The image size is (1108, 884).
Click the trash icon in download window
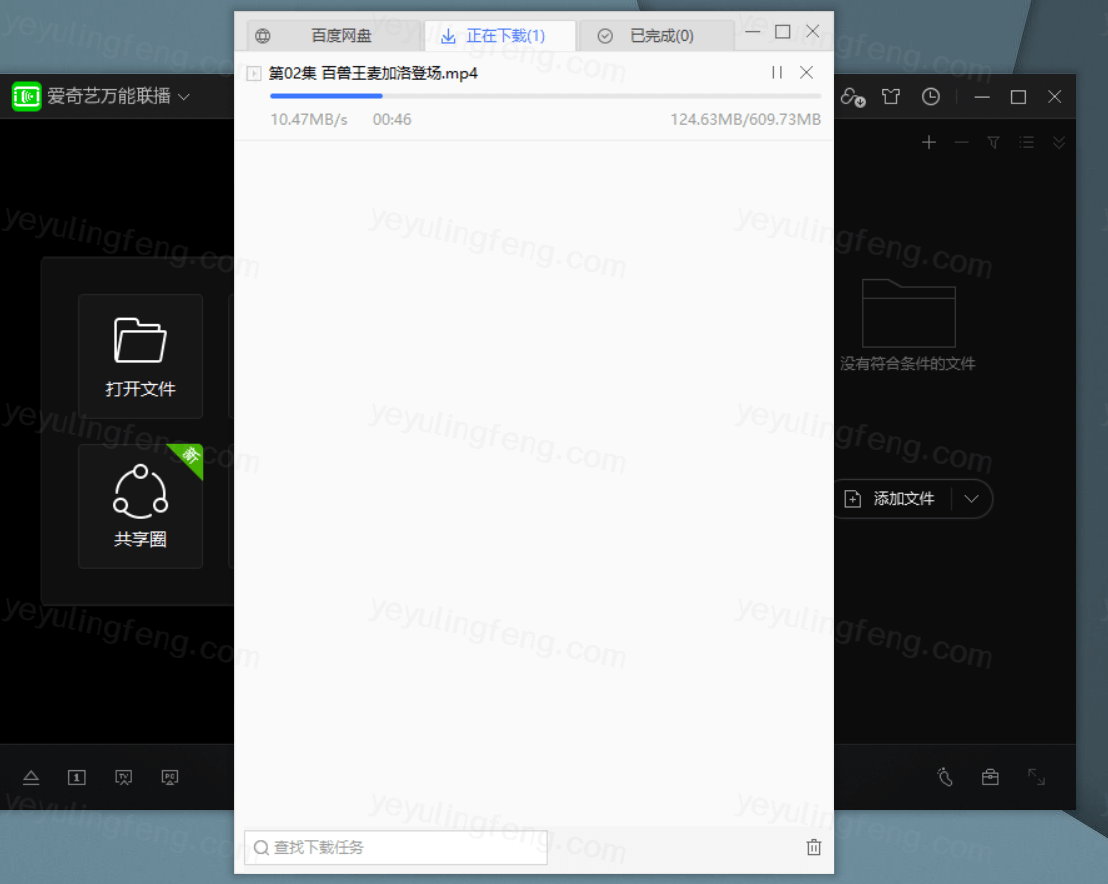814,847
